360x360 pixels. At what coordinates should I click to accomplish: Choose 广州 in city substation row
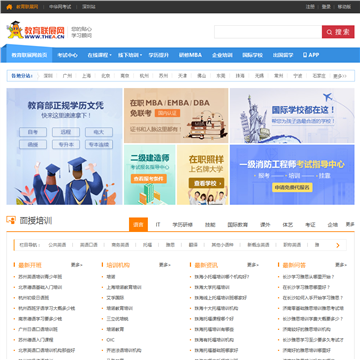click(x=67, y=76)
